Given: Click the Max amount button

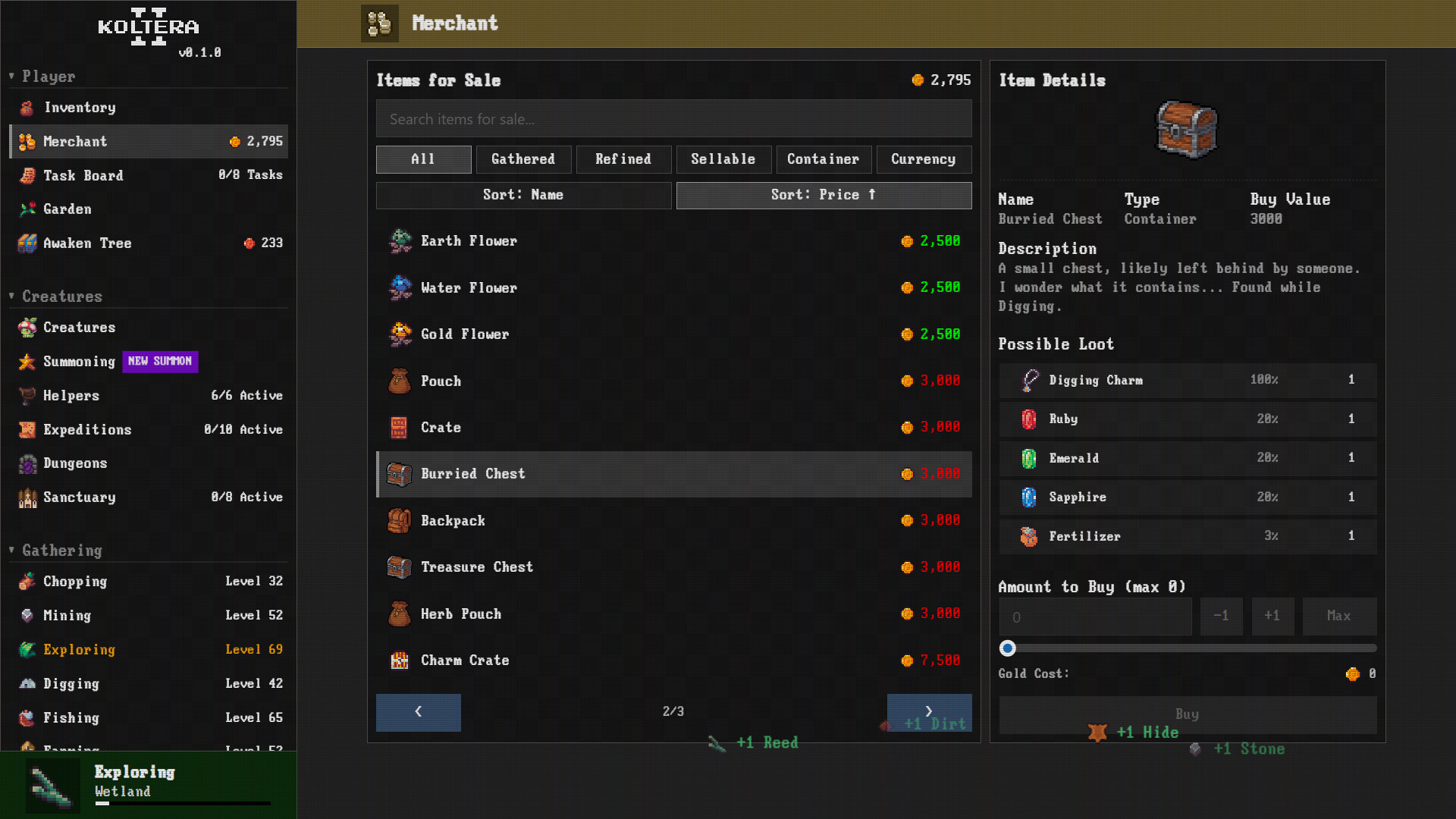Looking at the screenshot, I should point(1338,617).
